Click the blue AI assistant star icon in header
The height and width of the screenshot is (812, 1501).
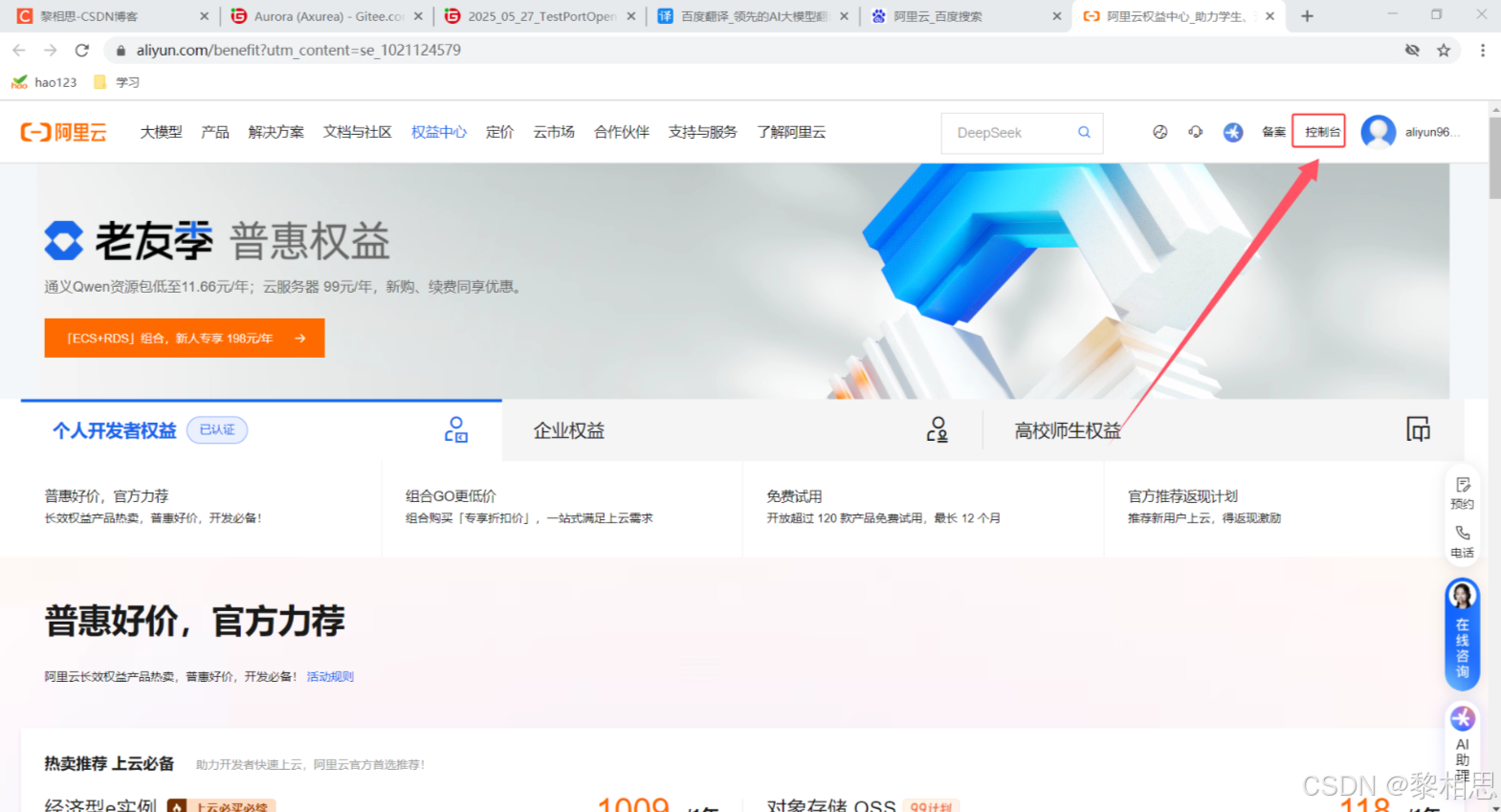(x=1233, y=132)
